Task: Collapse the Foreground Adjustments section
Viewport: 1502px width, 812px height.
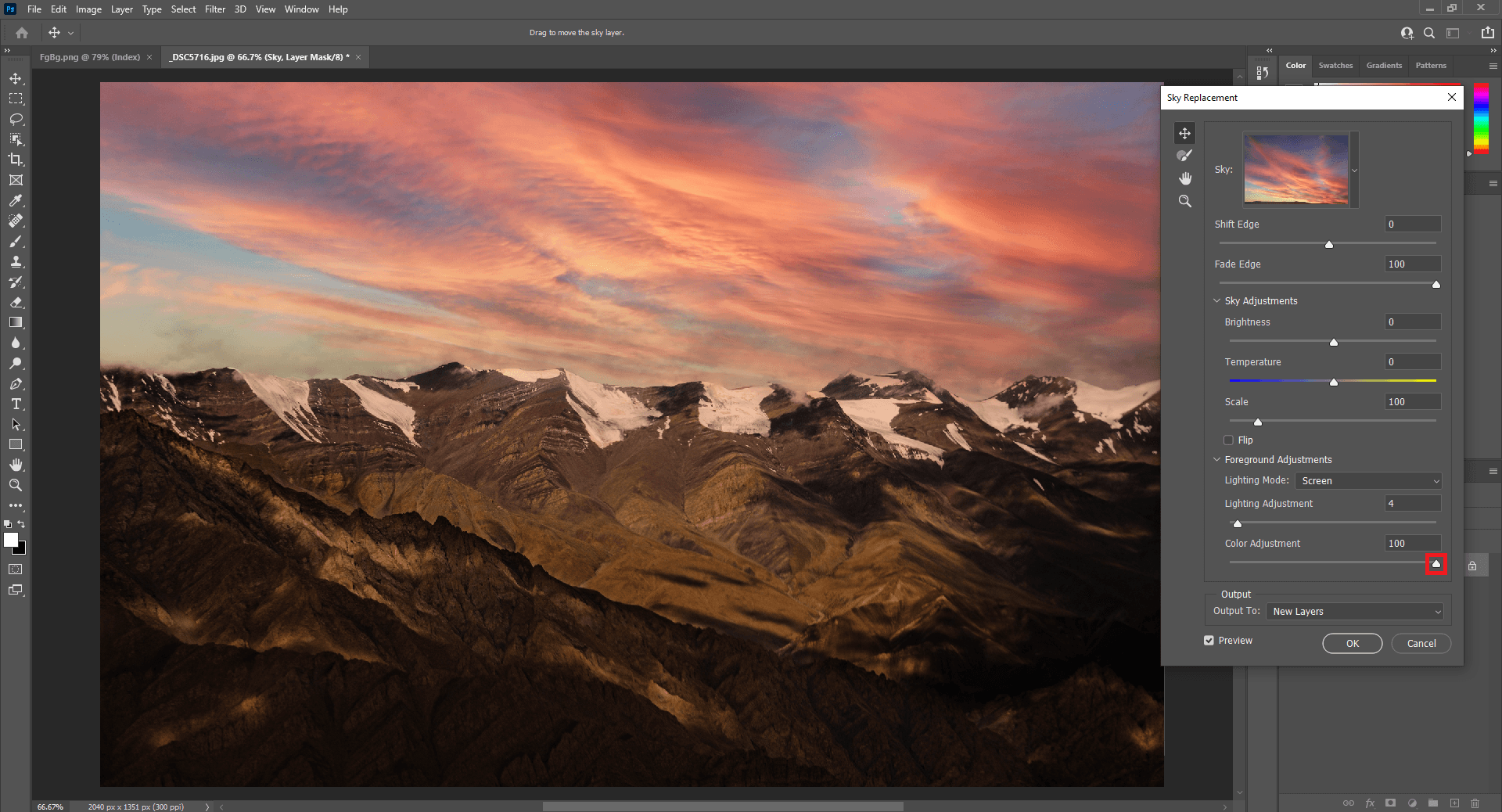Action: (1216, 460)
